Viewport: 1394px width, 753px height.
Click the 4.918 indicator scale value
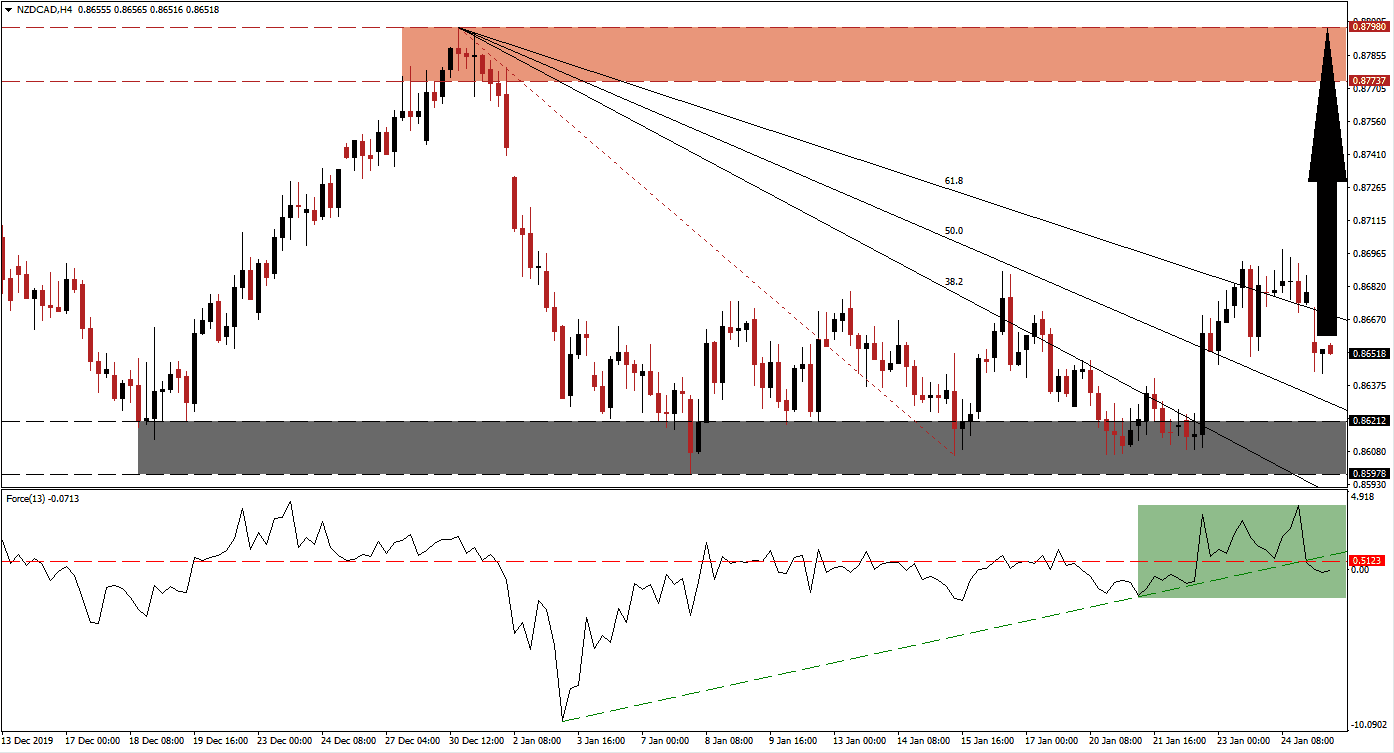(x=1360, y=498)
